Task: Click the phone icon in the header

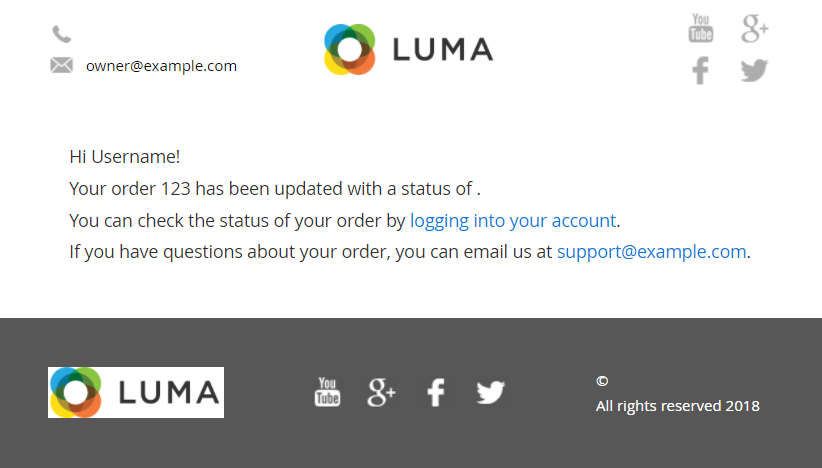Action: coord(61,35)
